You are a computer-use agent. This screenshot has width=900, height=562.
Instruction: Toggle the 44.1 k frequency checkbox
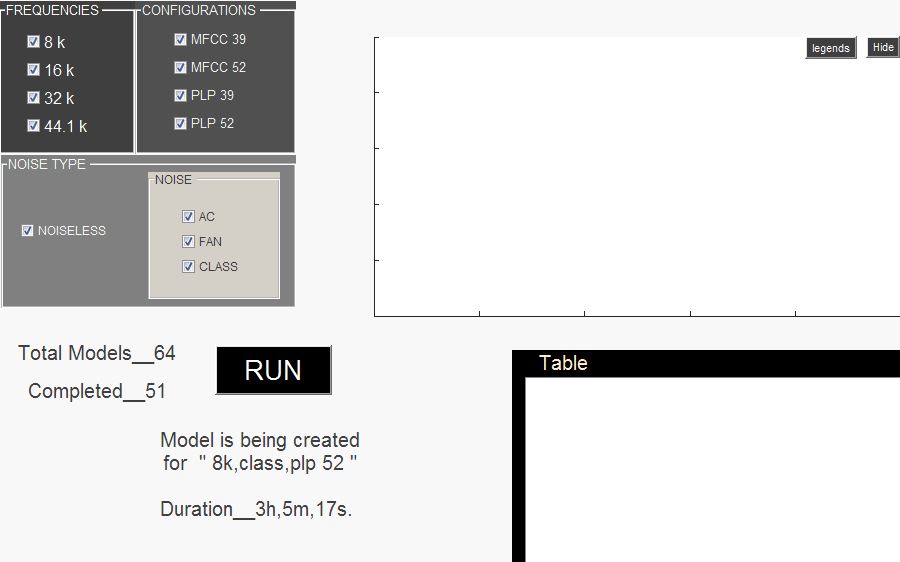click(34, 126)
